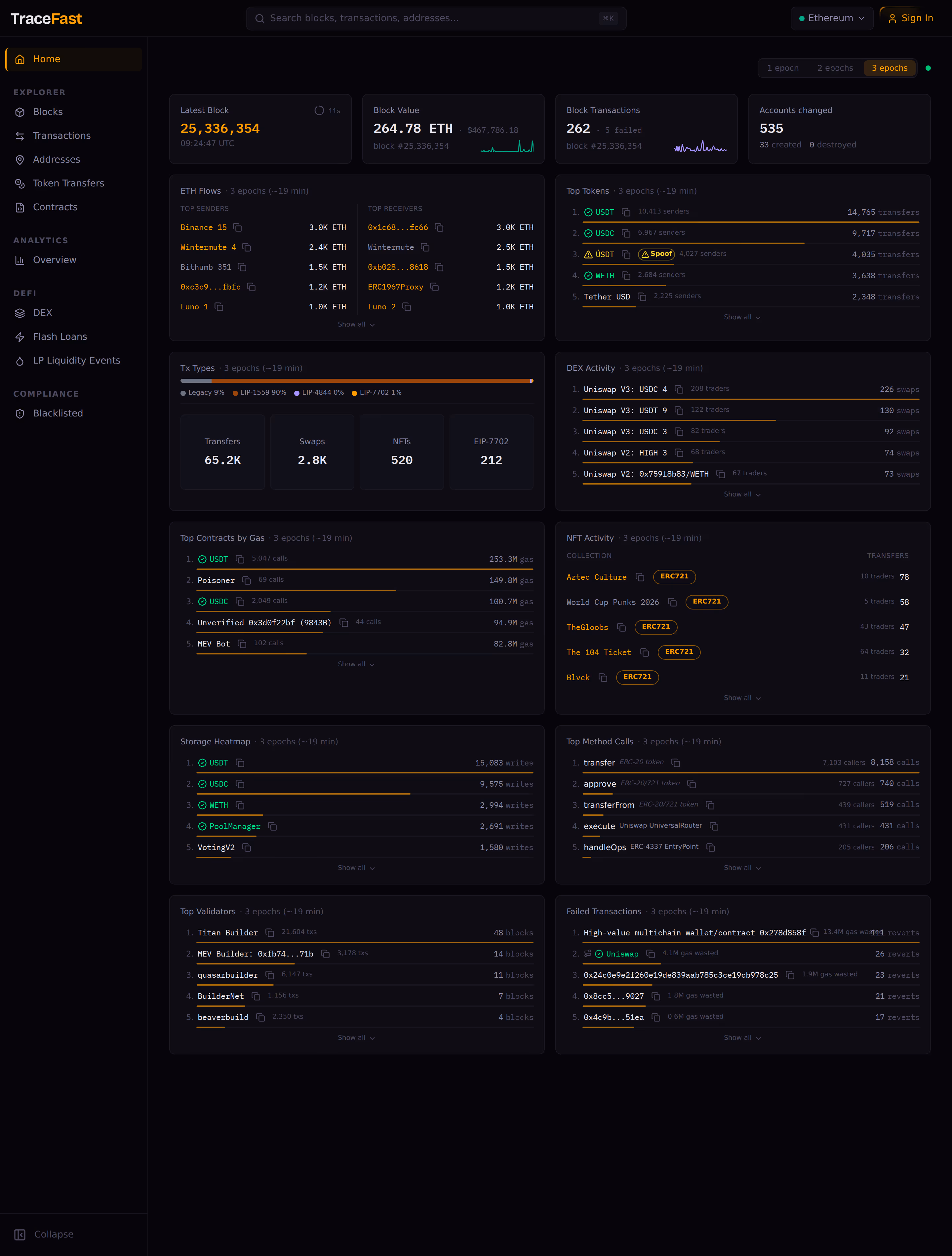952x1256 pixels.
Task: Open the LP Liquidity Events page
Action: [74, 361]
